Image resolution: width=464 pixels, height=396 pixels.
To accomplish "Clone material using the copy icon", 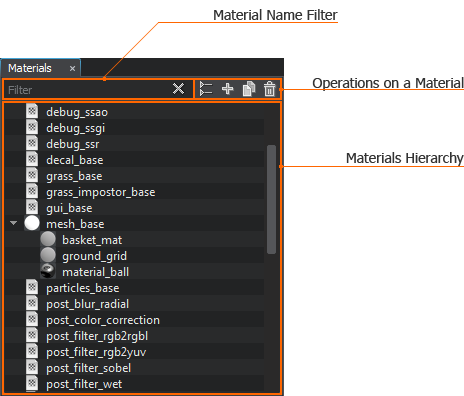I will 249,89.
